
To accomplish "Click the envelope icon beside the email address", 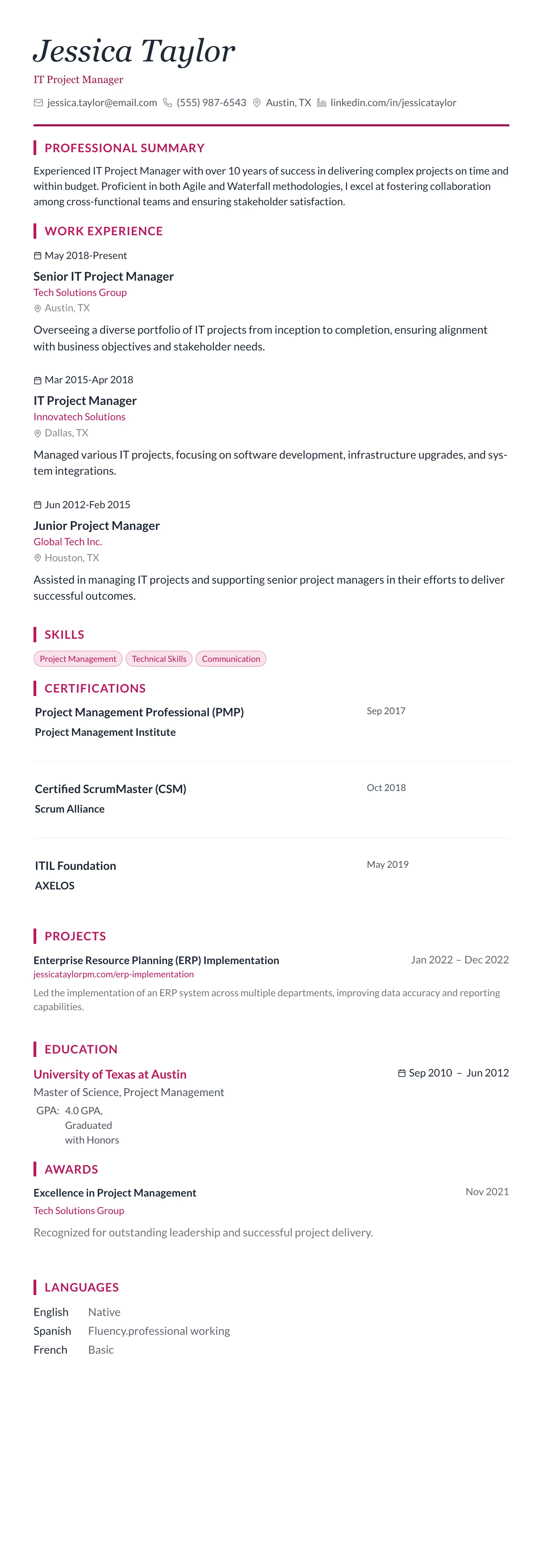I will [38, 103].
